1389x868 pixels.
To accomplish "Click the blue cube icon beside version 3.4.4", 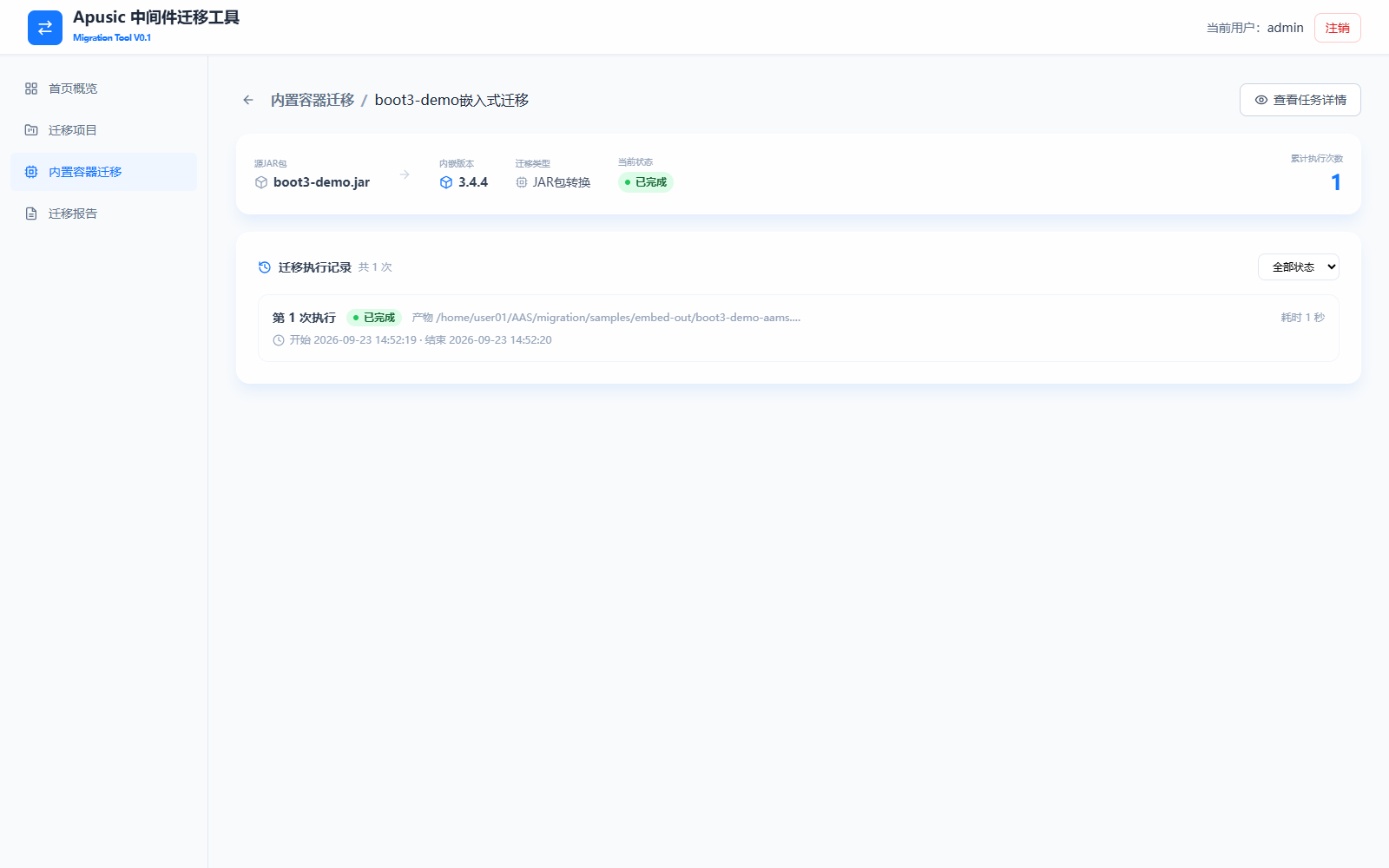I will [446, 182].
